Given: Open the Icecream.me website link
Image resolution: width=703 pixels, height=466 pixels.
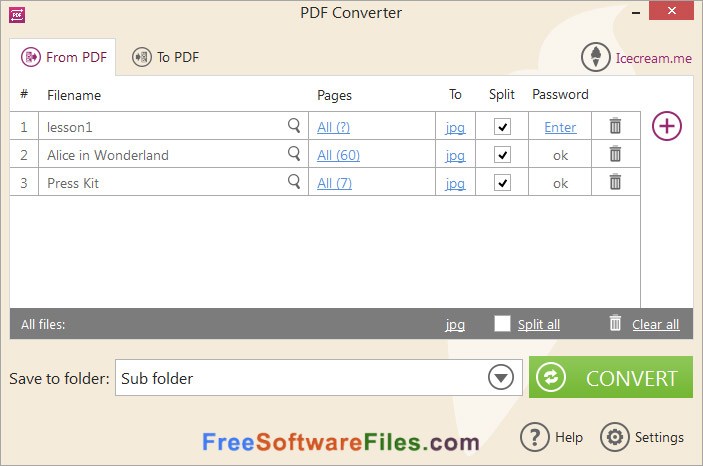Looking at the screenshot, I should 653,58.
